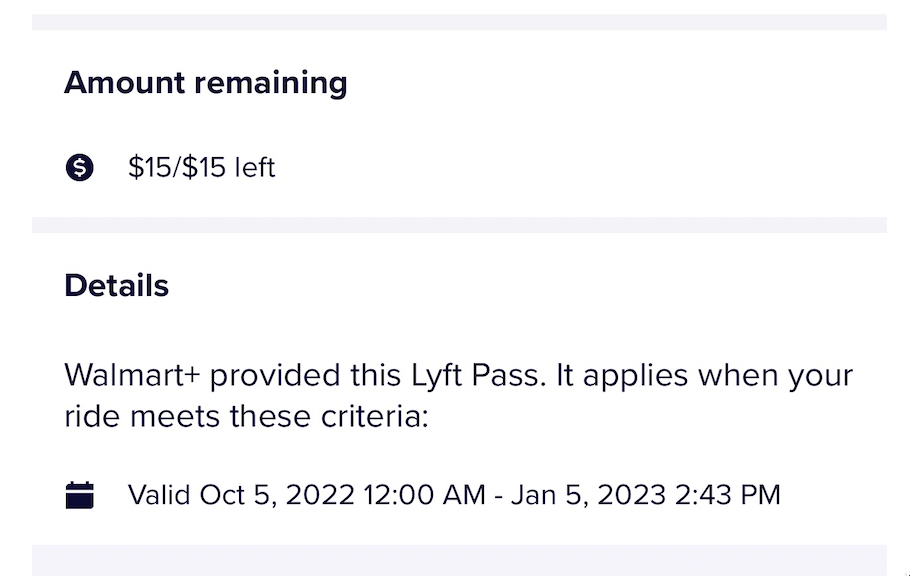Image resolution: width=910 pixels, height=576 pixels.
Task: Select the valid date range text
Action: point(454,494)
